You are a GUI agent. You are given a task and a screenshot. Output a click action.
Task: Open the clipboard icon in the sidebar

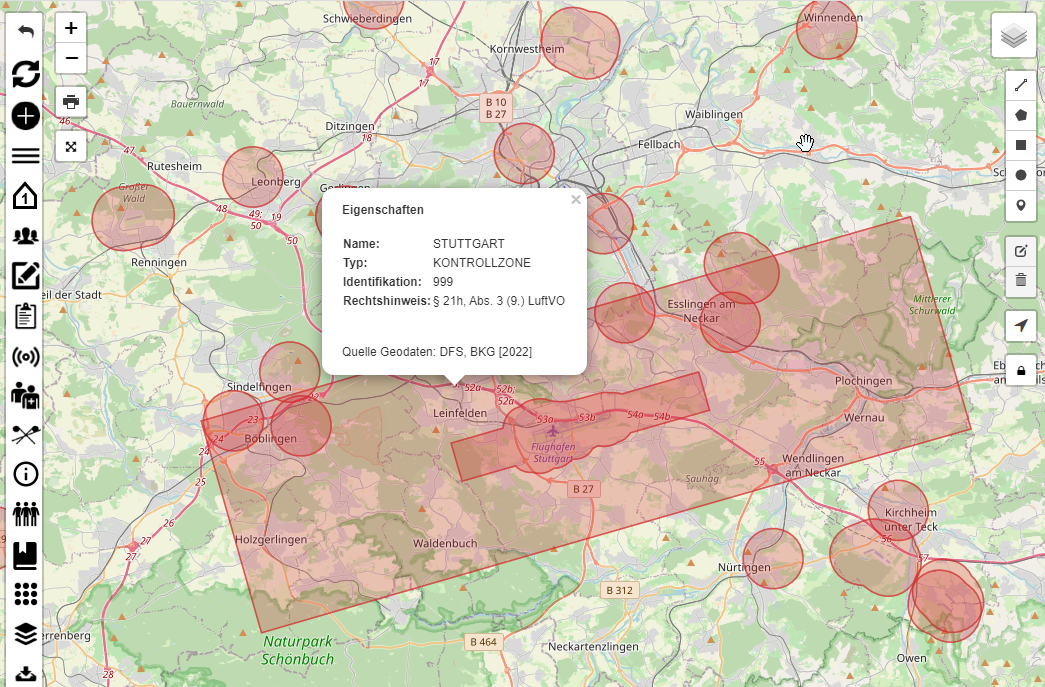point(26,316)
